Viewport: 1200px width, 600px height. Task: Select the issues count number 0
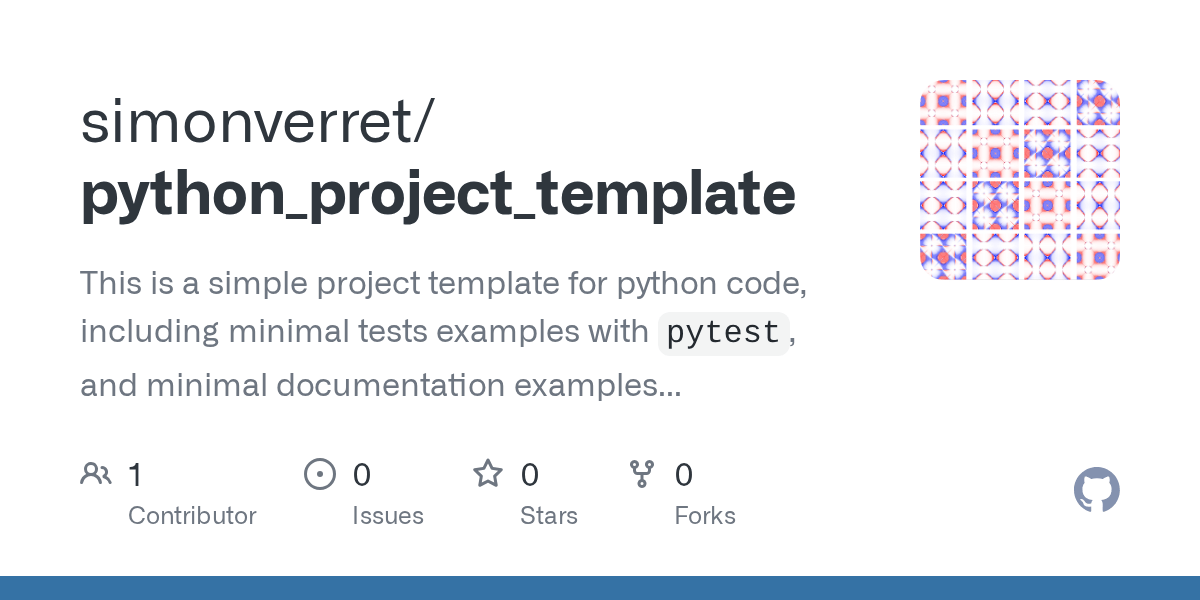coord(362,475)
